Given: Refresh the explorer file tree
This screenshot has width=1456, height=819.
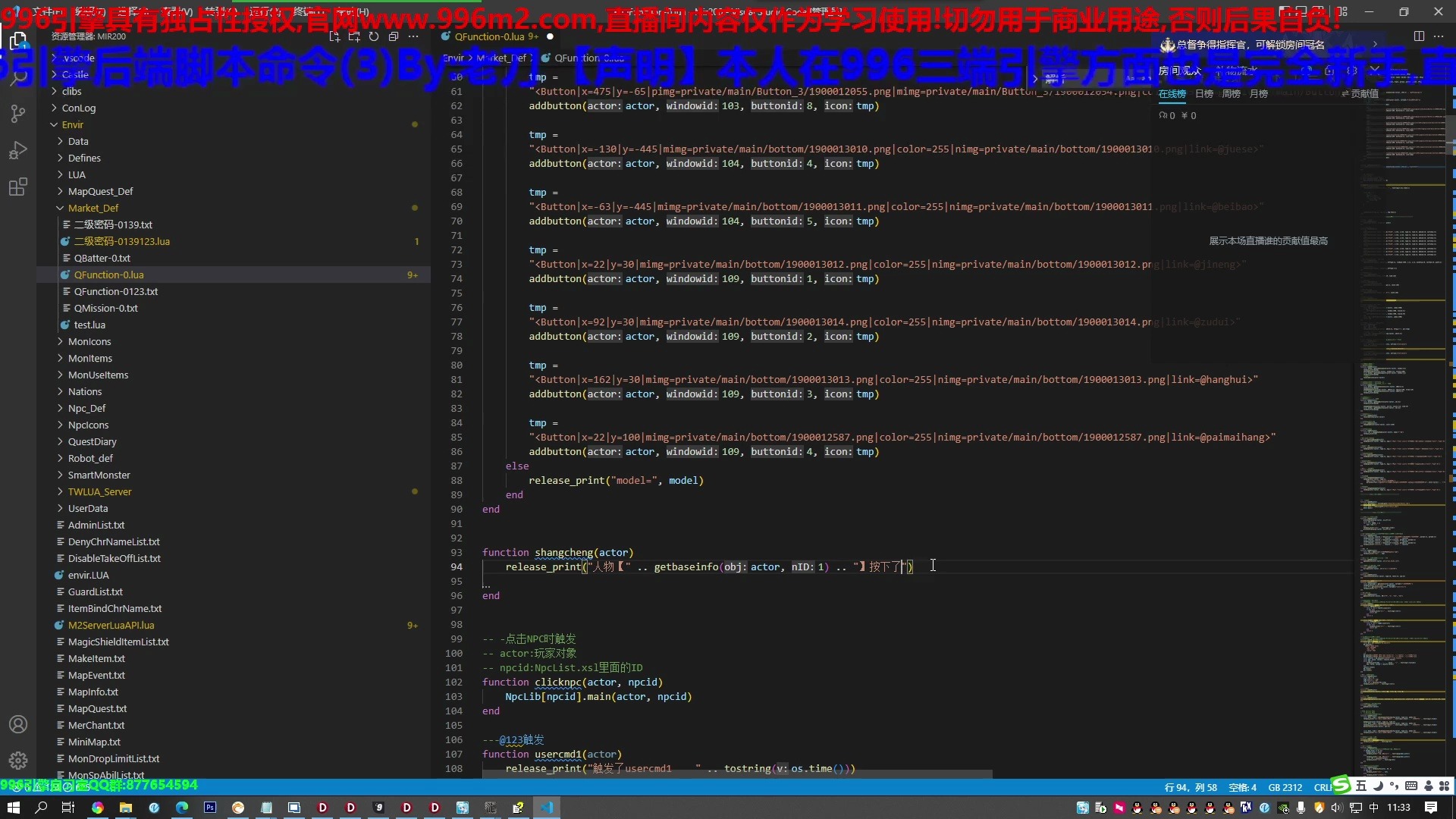Looking at the screenshot, I should [x=374, y=36].
